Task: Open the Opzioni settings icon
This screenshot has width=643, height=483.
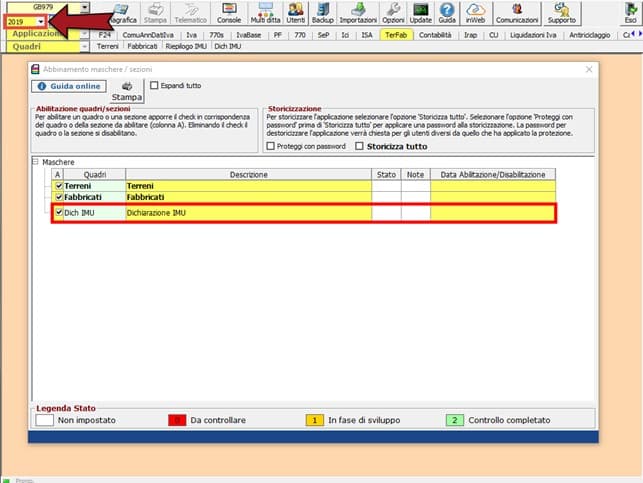Action: click(x=393, y=13)
